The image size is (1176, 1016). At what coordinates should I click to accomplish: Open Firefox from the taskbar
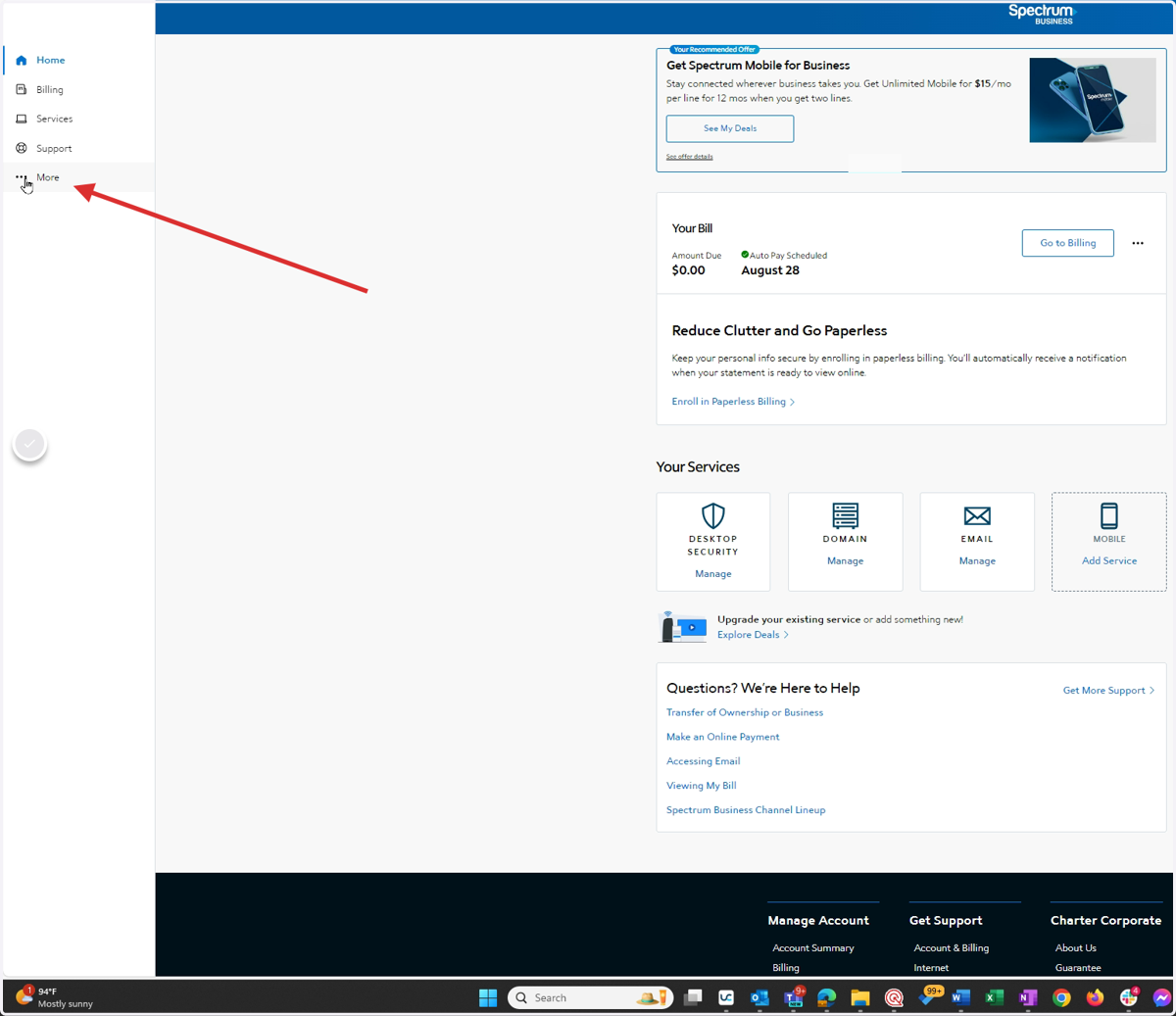[1095, 997]
